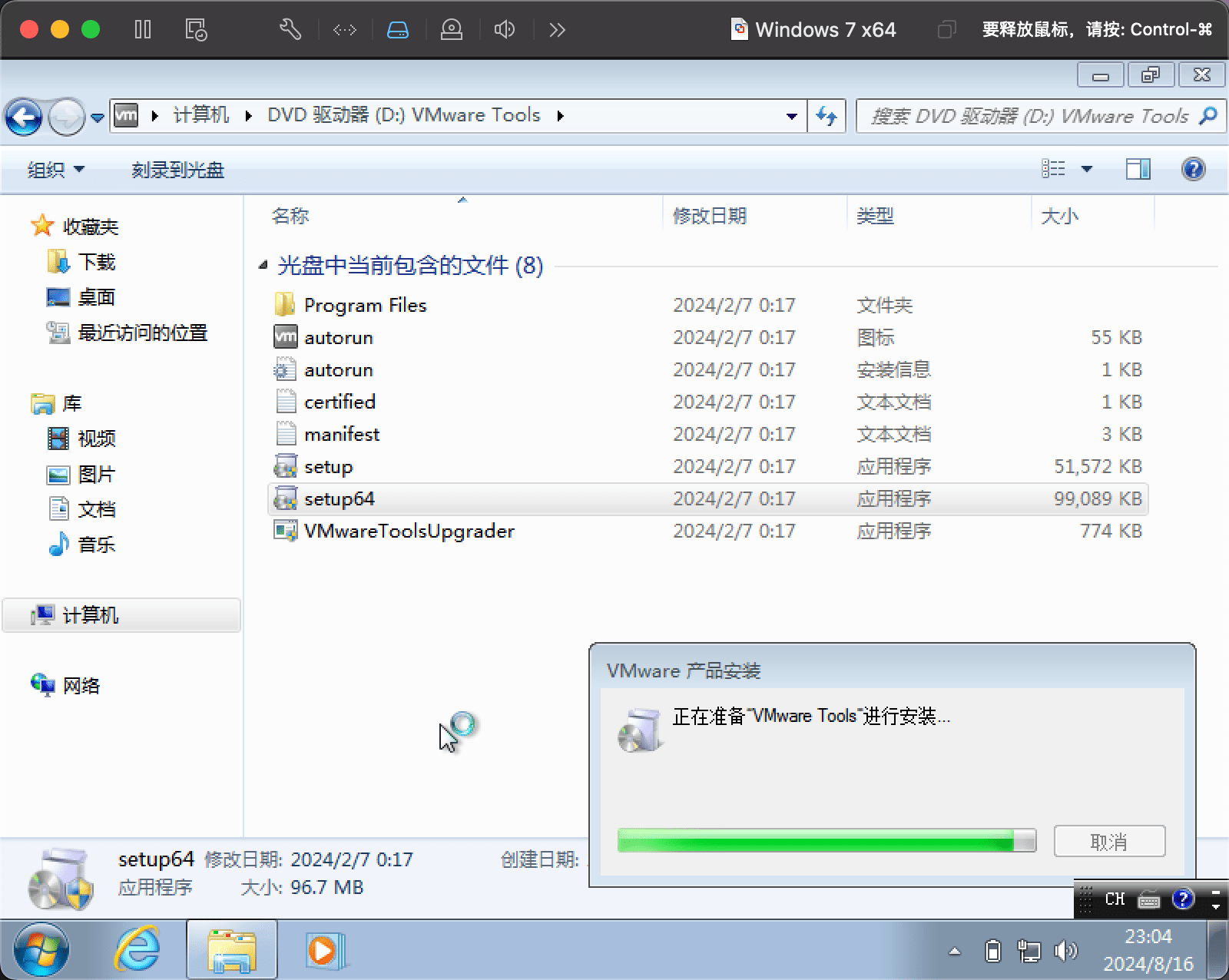Collapse 光盘中当前包含的文件 group
1229x980 pixels.
click(263, 266)
